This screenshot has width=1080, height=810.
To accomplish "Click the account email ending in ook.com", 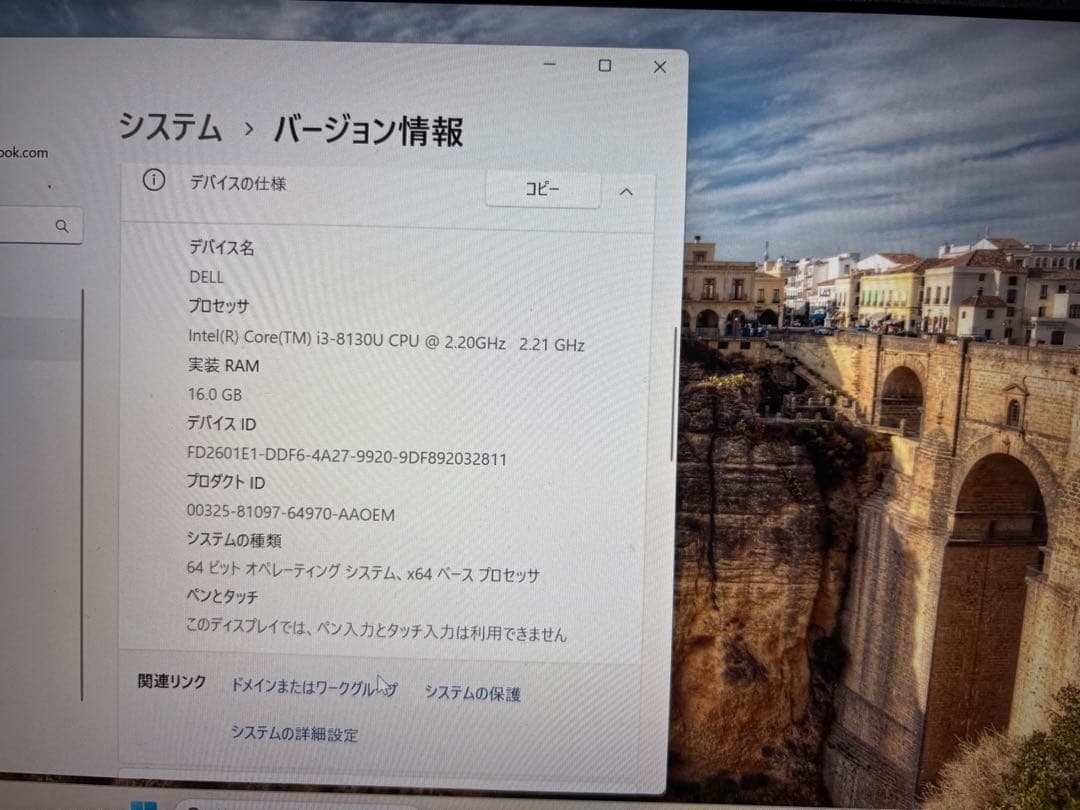I will click(24, 152).
